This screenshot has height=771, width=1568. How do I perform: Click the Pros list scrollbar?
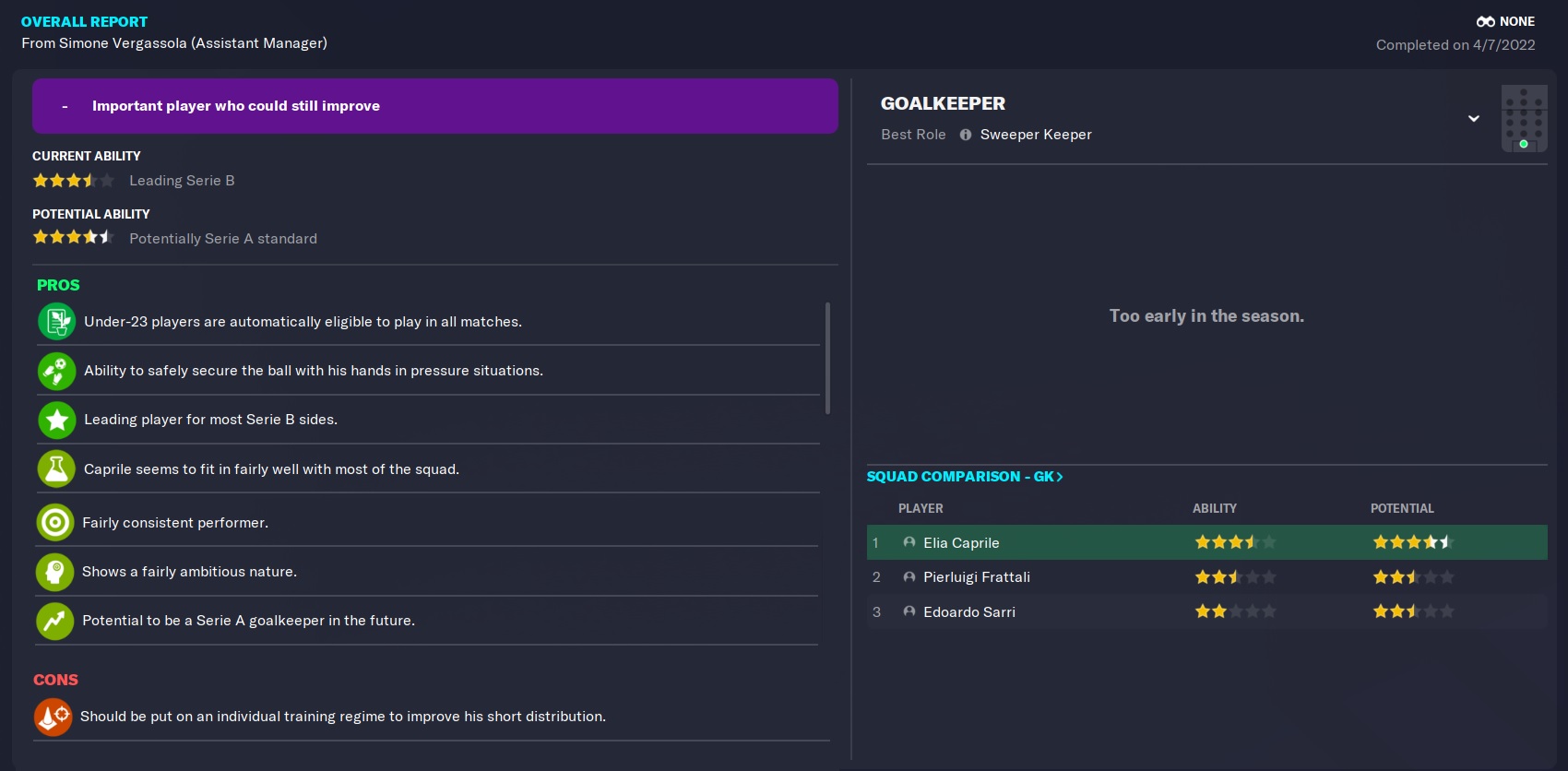point(827,358)
